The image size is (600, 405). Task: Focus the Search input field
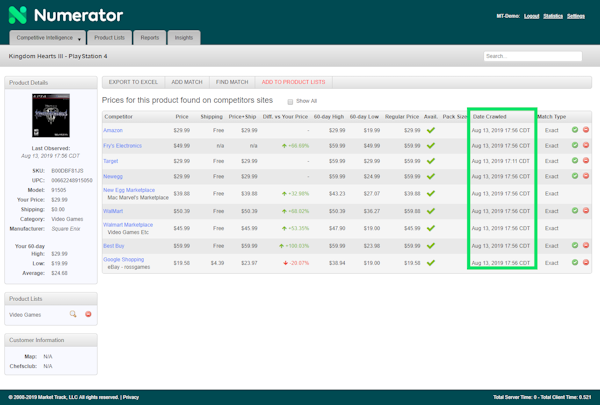coord(532,57)
